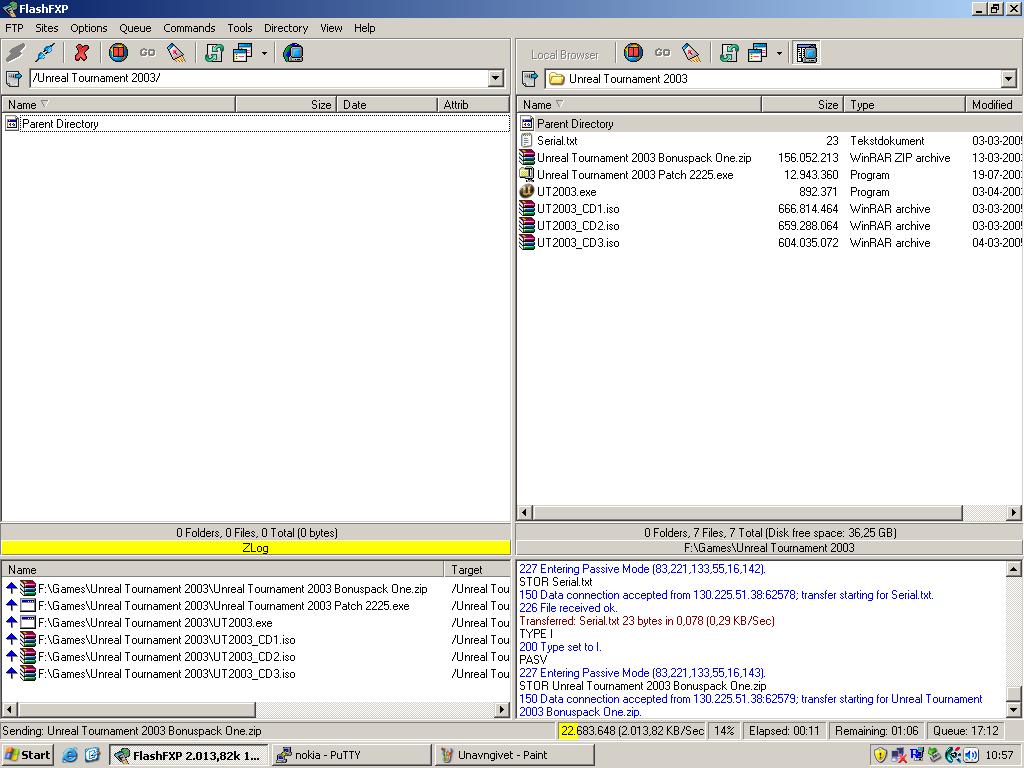Open the Sites menu

pos(46,28)
